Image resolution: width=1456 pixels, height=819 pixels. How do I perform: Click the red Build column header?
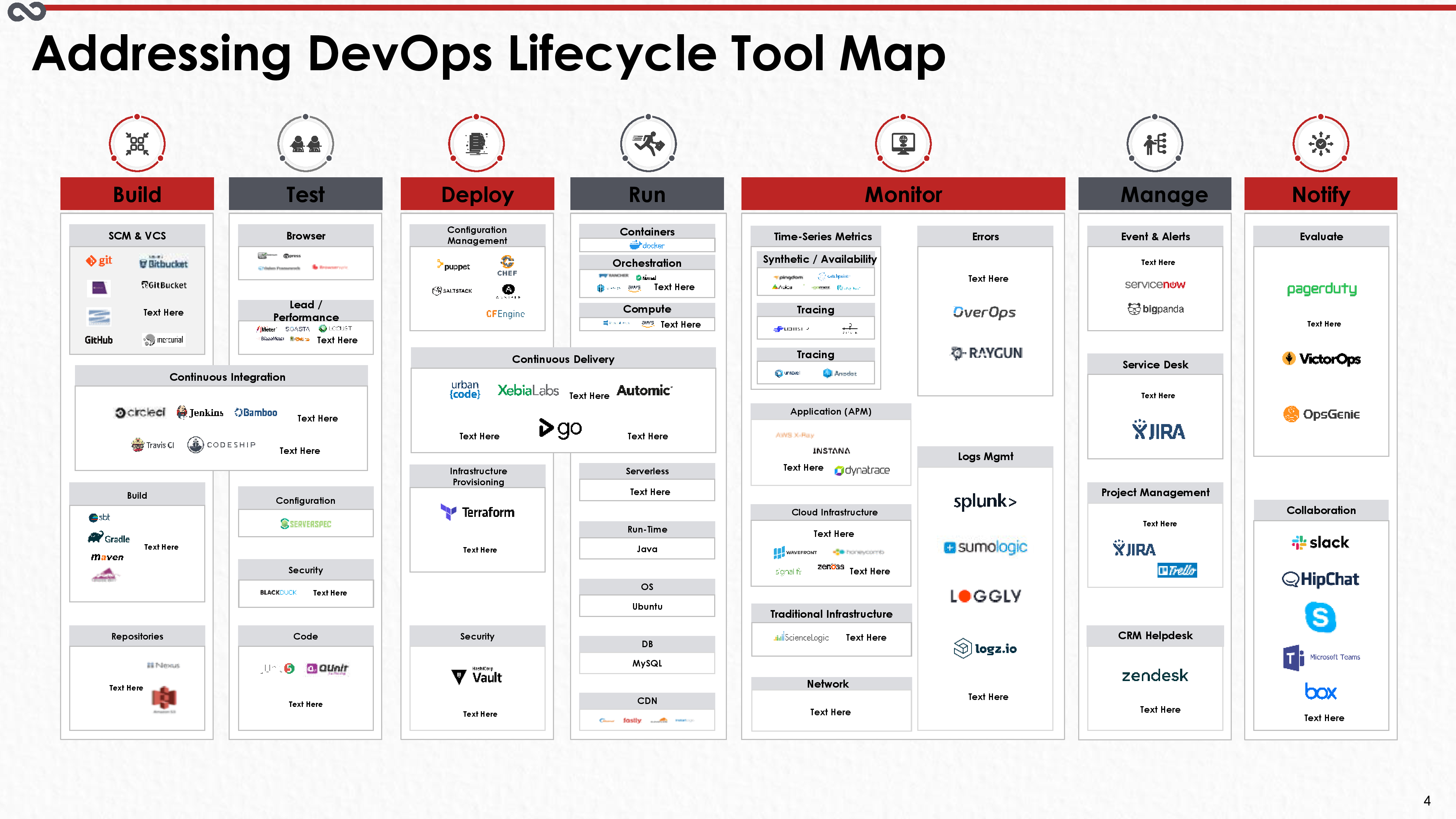[137, 194]
